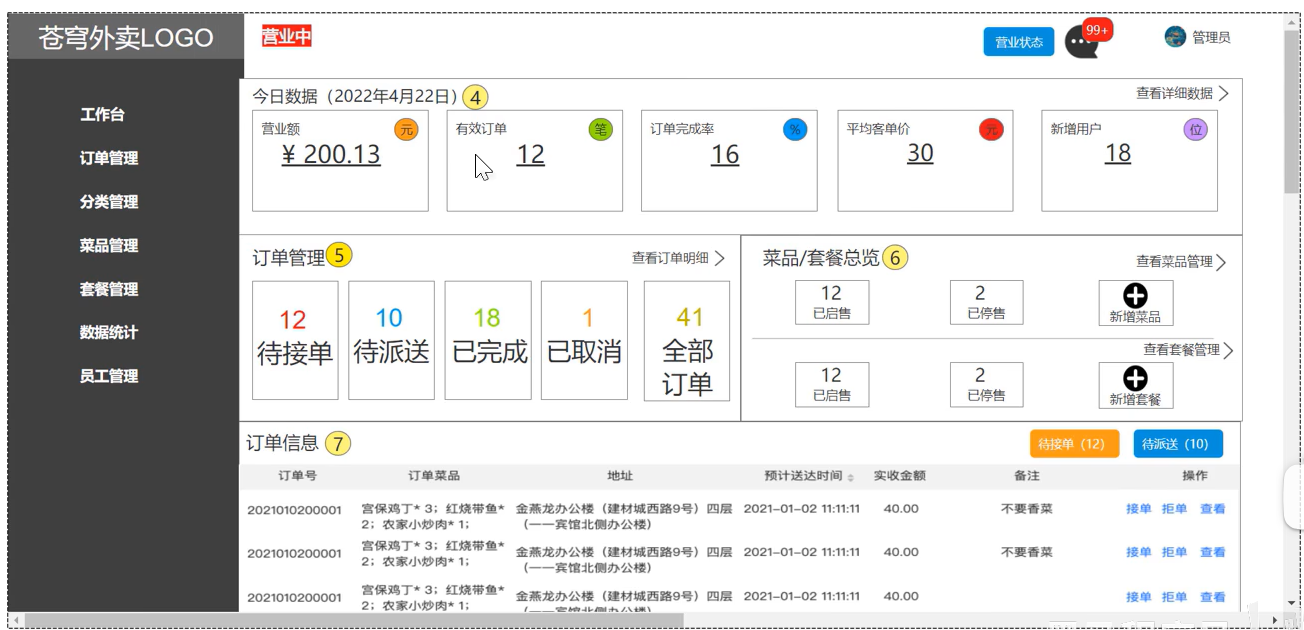Click the administrator avatar icon
The width and height of the screenshot is (1304, 630).
click(x=1175, y=37)
